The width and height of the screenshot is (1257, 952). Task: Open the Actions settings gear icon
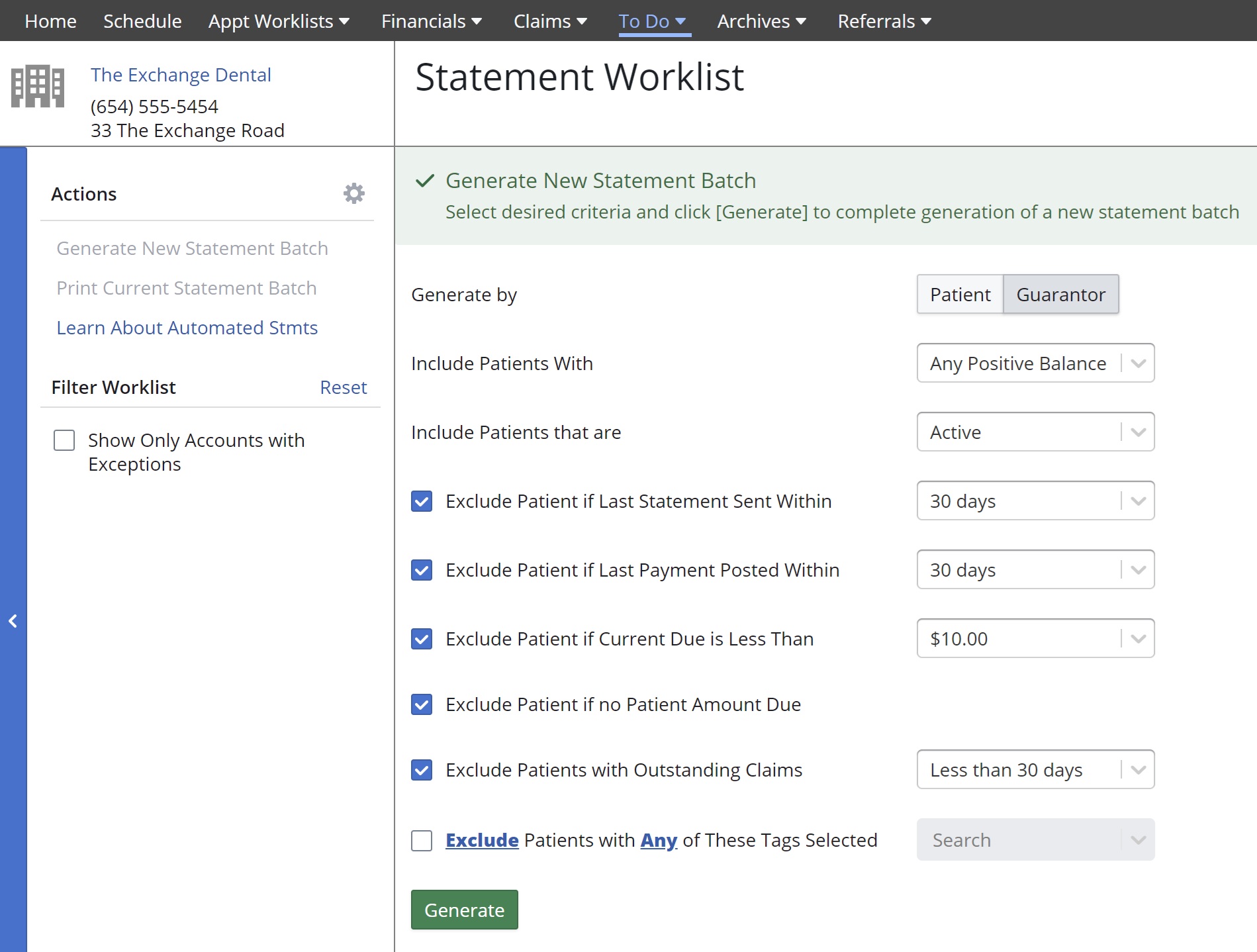click(x=353, y=193)
